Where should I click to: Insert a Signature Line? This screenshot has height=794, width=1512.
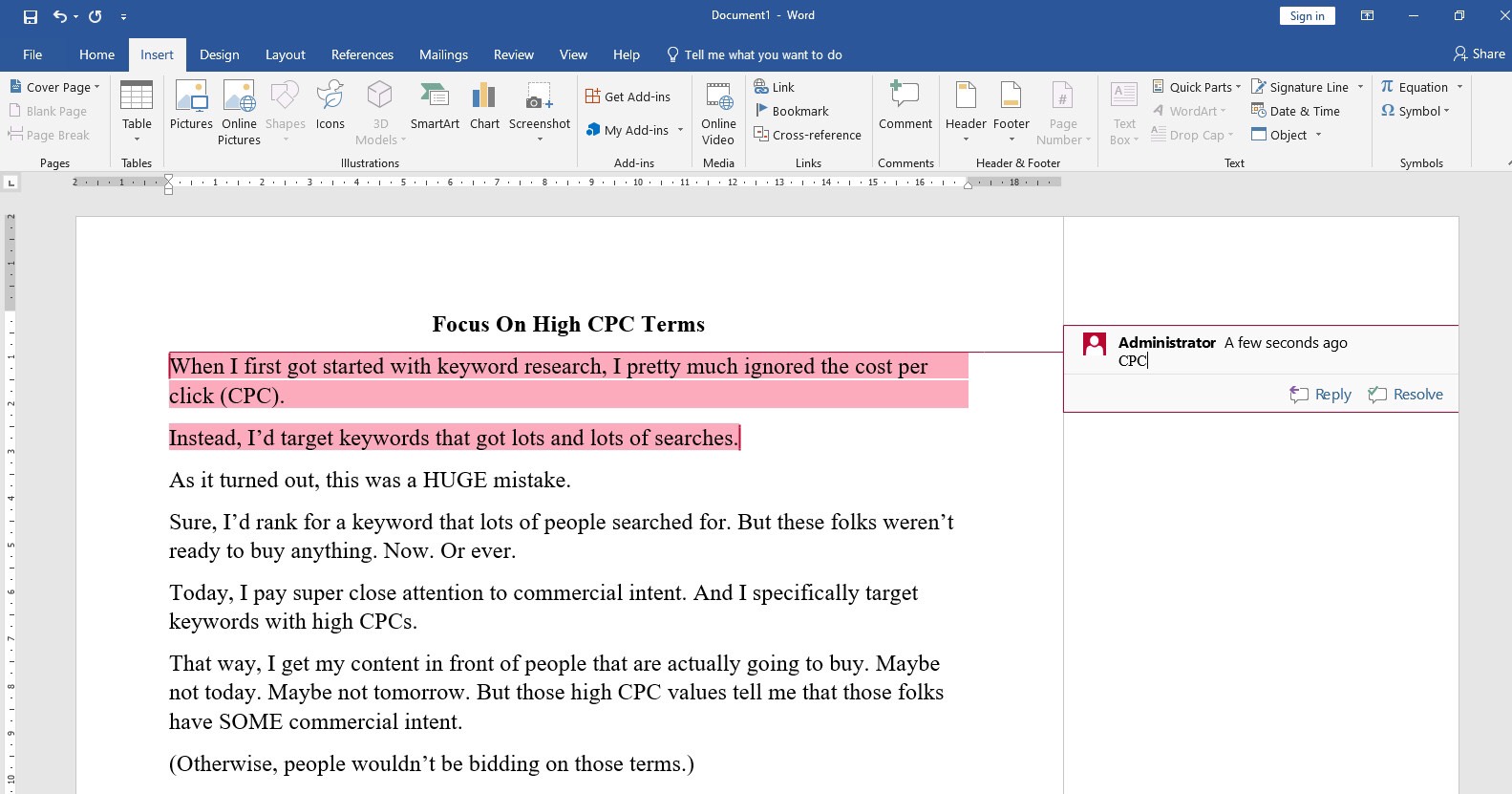[x=1300, y=87]
